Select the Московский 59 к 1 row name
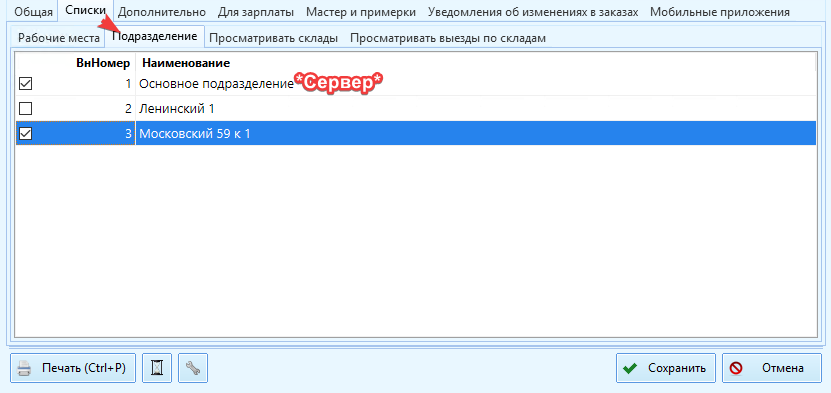The width and height of the screenshot is (831, 393). tap(195, 134)
